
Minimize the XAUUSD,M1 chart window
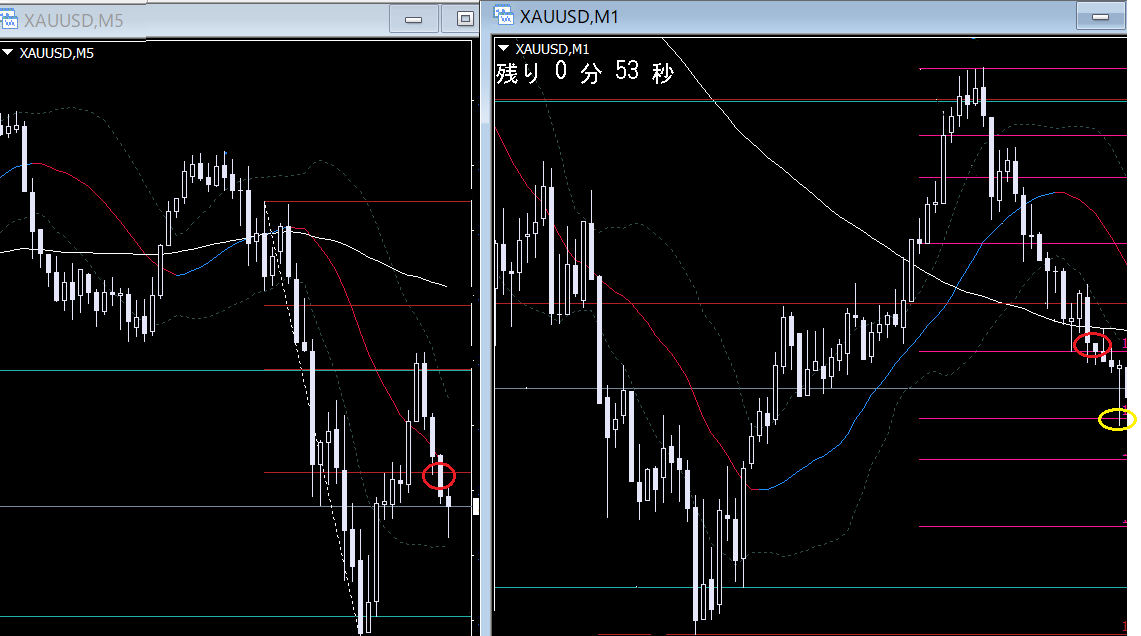coord(1100,16)
